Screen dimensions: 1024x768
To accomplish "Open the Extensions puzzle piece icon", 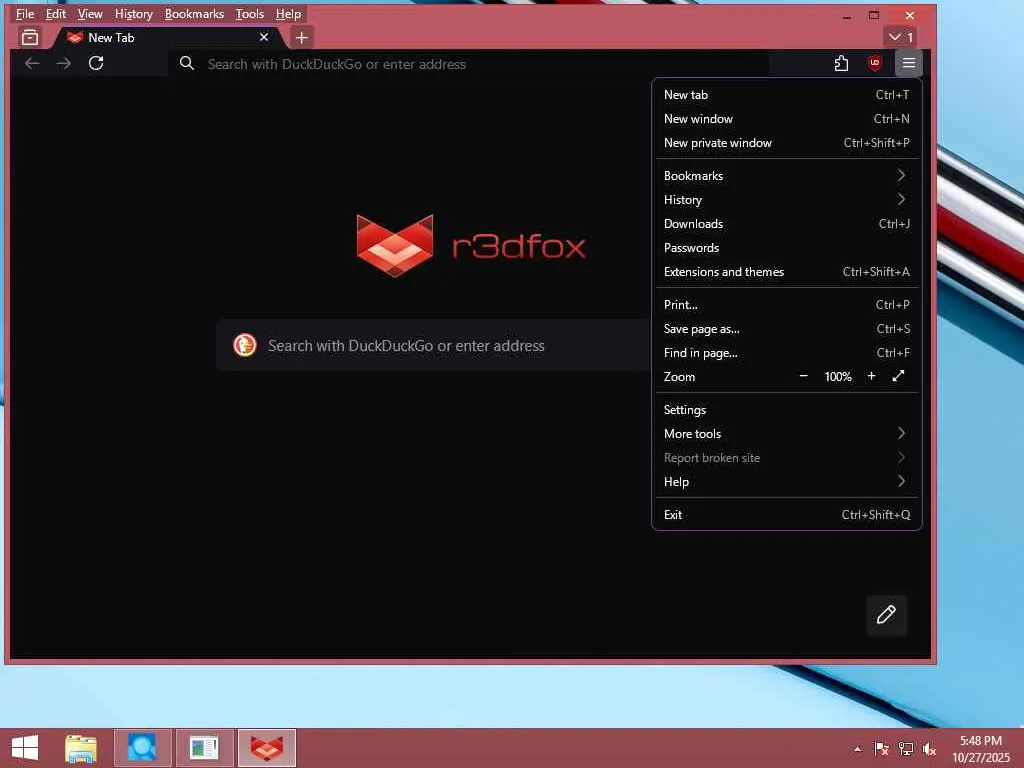I will point(841,63).
